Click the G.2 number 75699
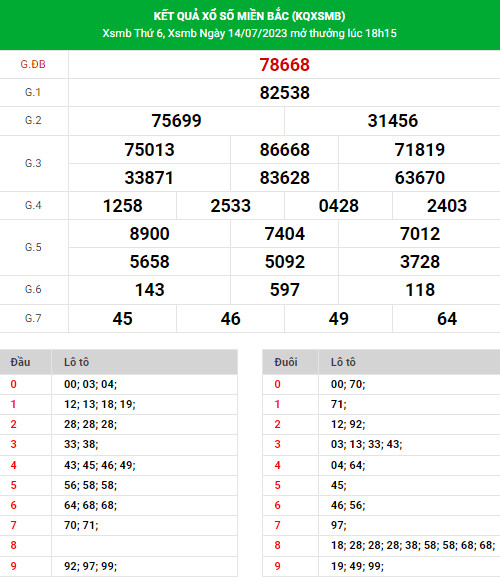The width and height of the screenshot is (500, 577). [176, 121]
